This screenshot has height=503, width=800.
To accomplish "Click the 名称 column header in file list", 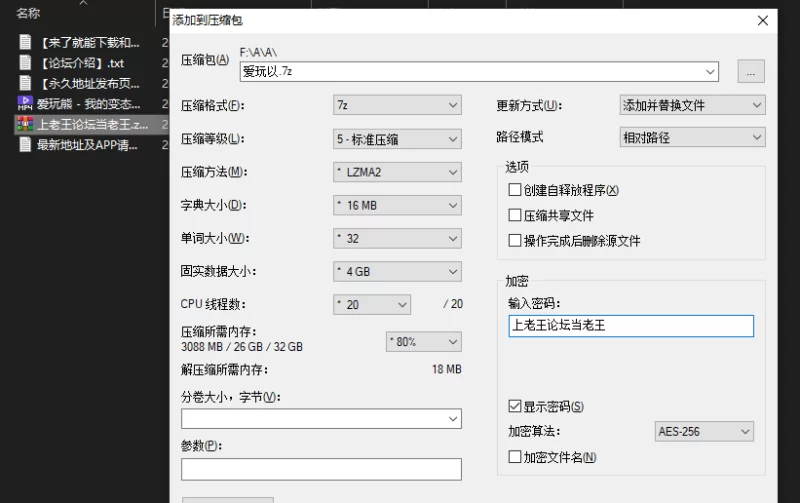I will (x=29, y=13).
